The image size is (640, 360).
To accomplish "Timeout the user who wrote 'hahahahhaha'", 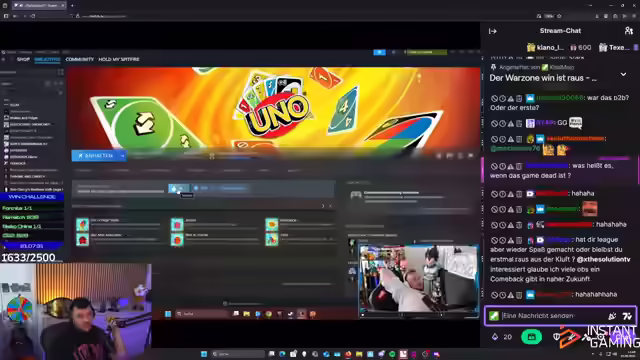I will 502,295.
